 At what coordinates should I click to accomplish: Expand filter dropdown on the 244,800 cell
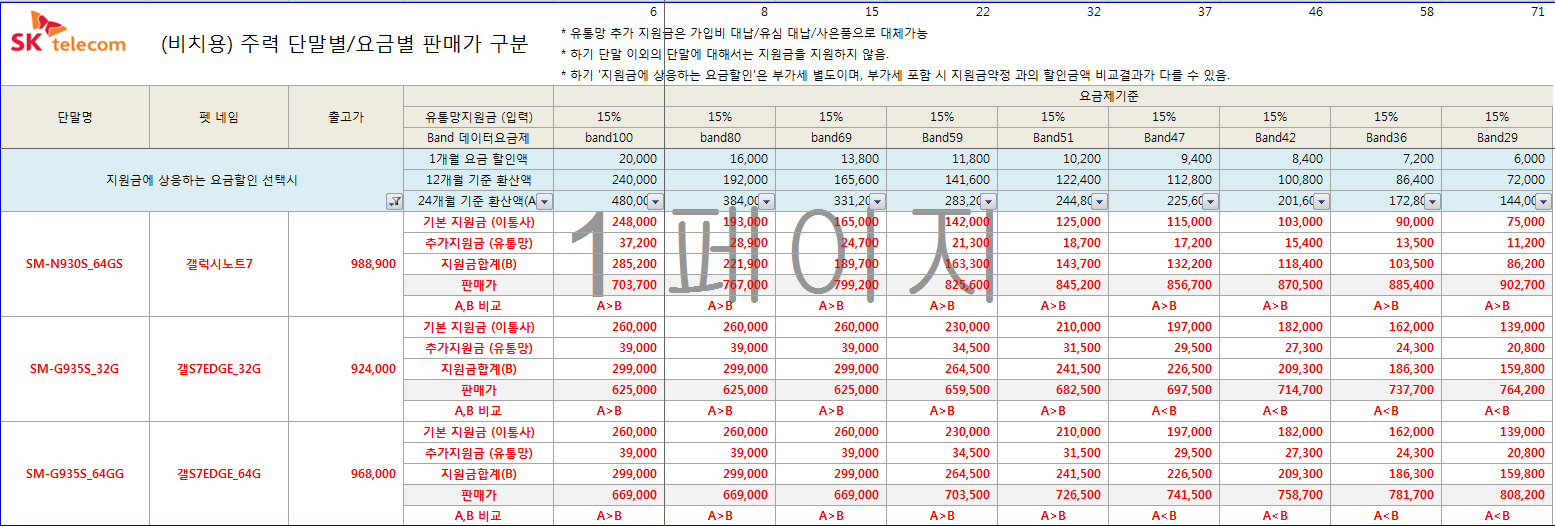click(x=1099, y=201)
